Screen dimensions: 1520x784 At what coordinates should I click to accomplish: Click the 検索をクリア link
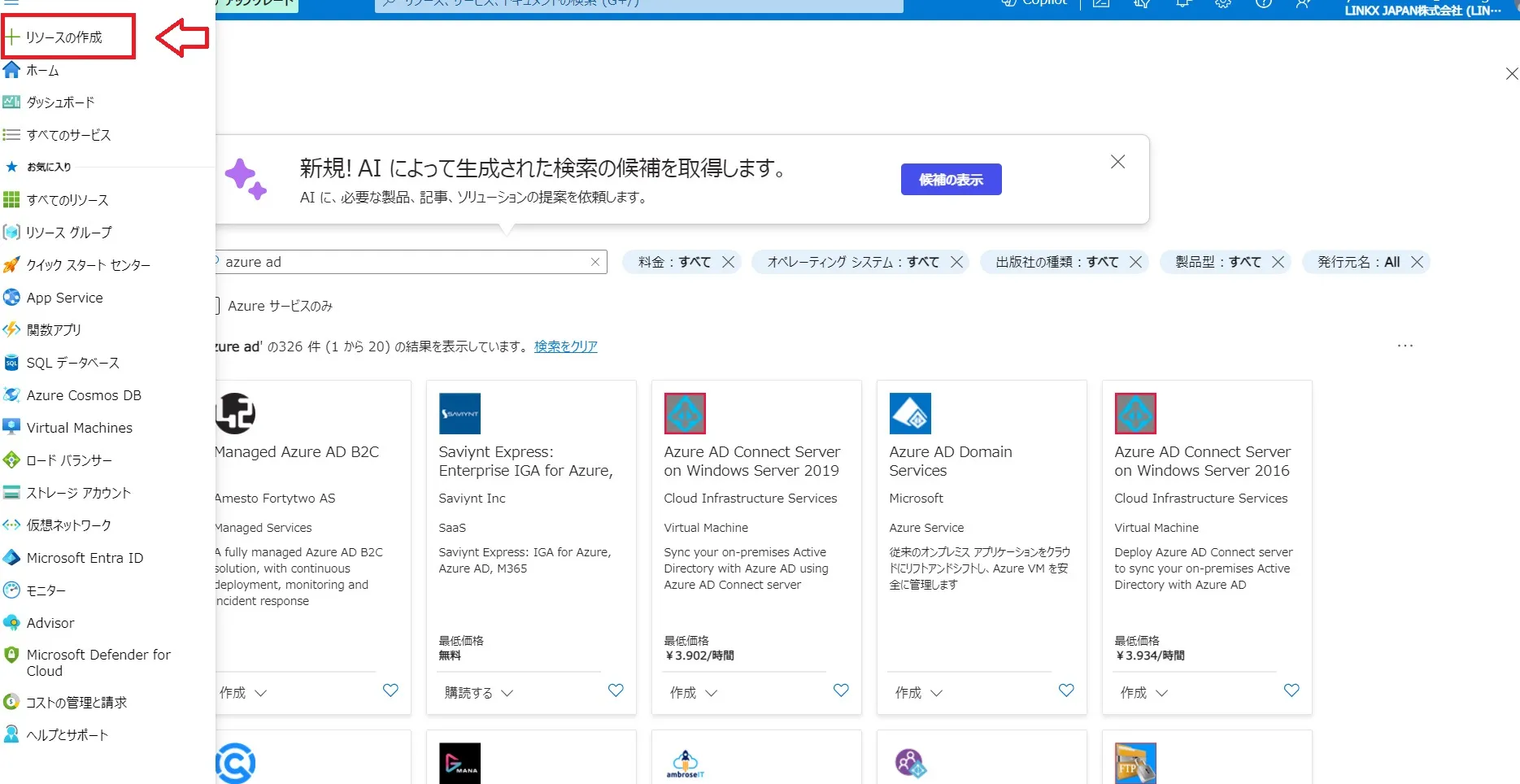tap(565, 346)
